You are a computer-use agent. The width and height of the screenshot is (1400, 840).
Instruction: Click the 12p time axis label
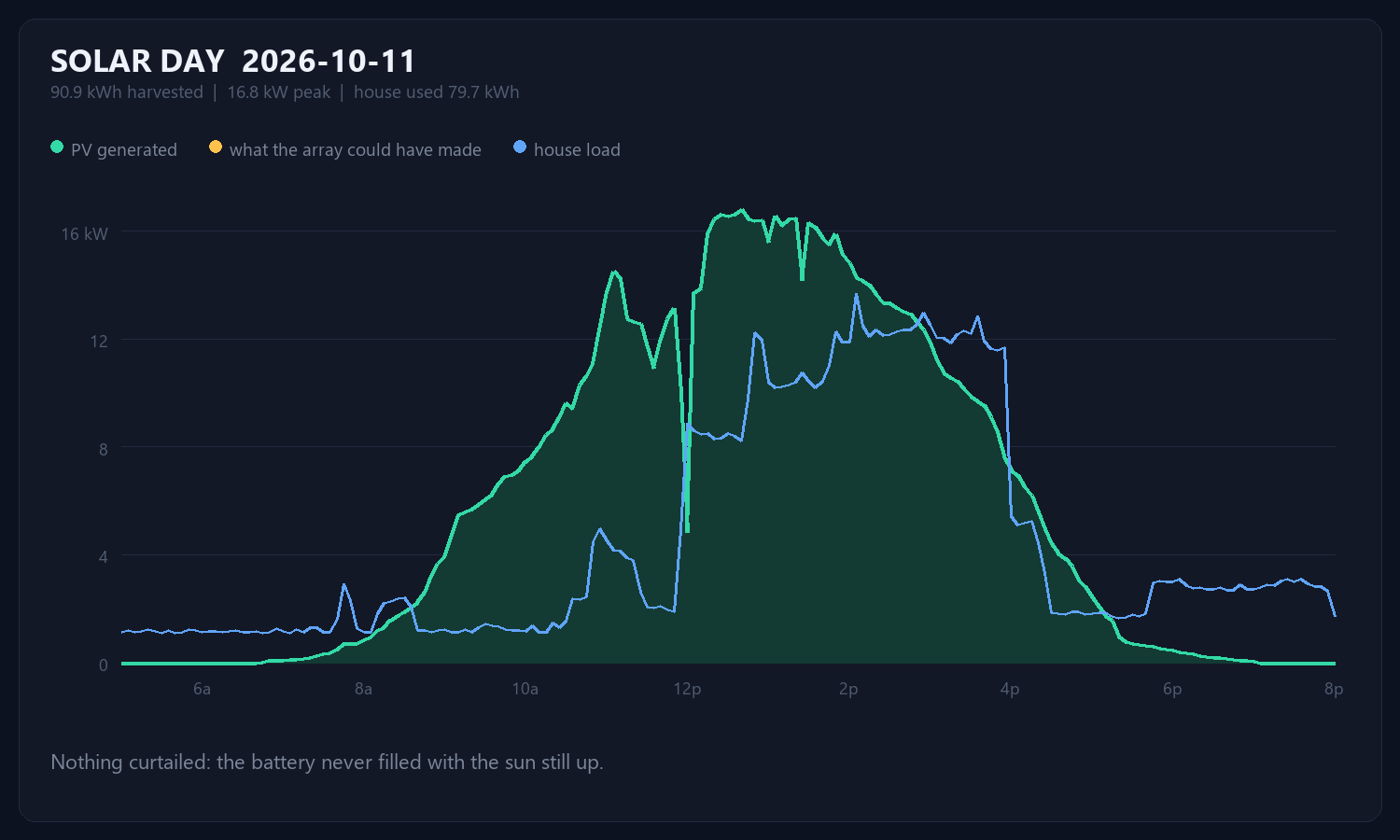point(687,690)
